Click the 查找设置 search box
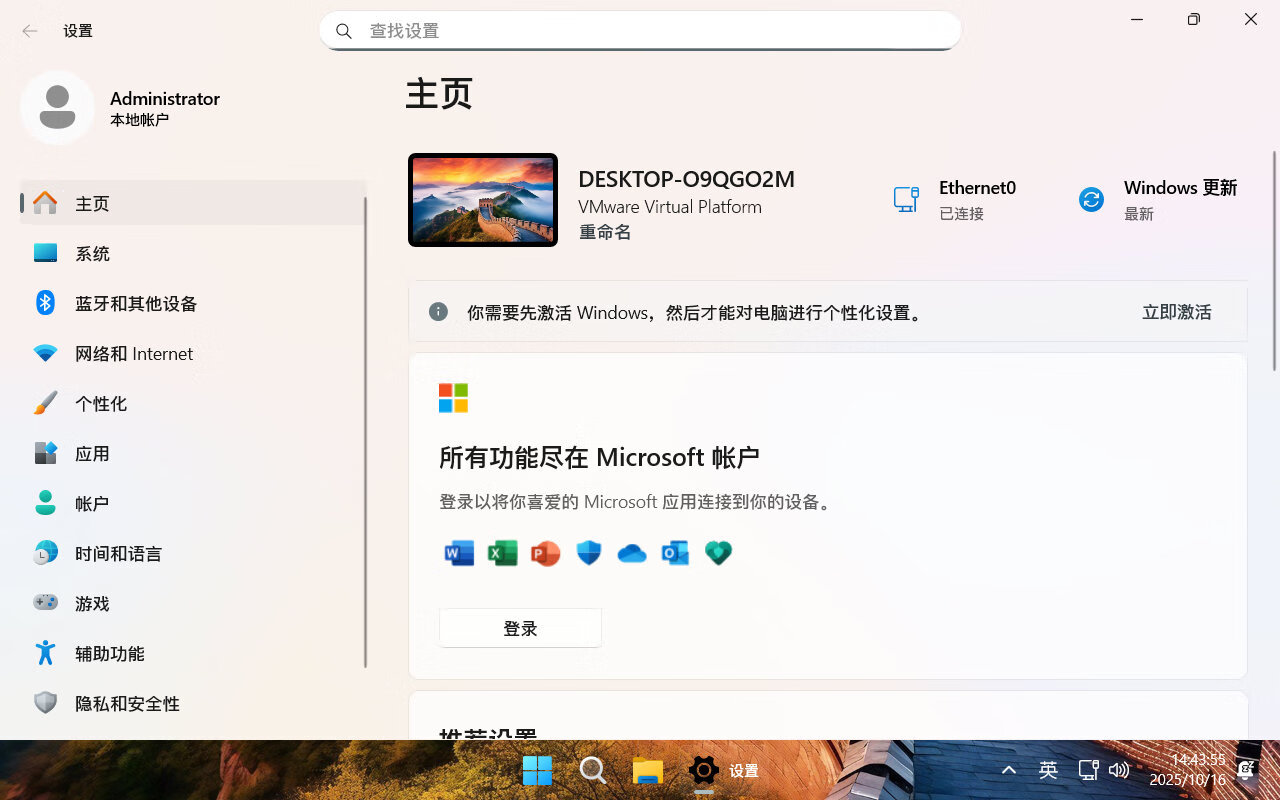1280x800 pixels. click(640, 31)
